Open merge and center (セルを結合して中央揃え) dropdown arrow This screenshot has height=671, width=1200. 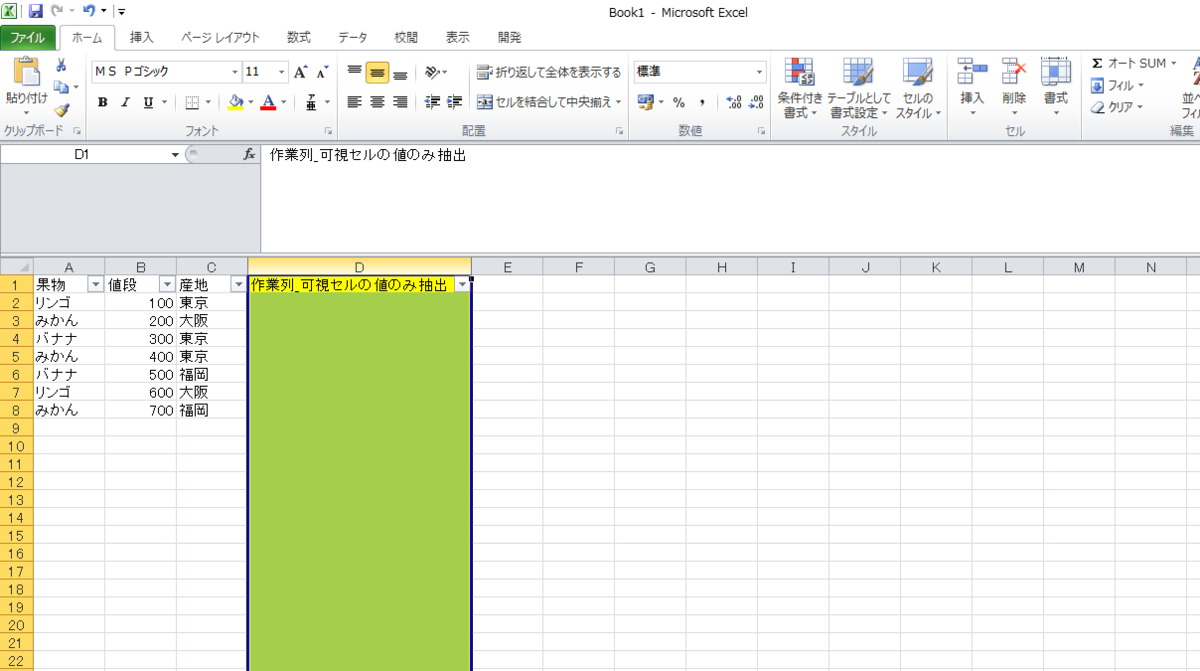(618, 102)
